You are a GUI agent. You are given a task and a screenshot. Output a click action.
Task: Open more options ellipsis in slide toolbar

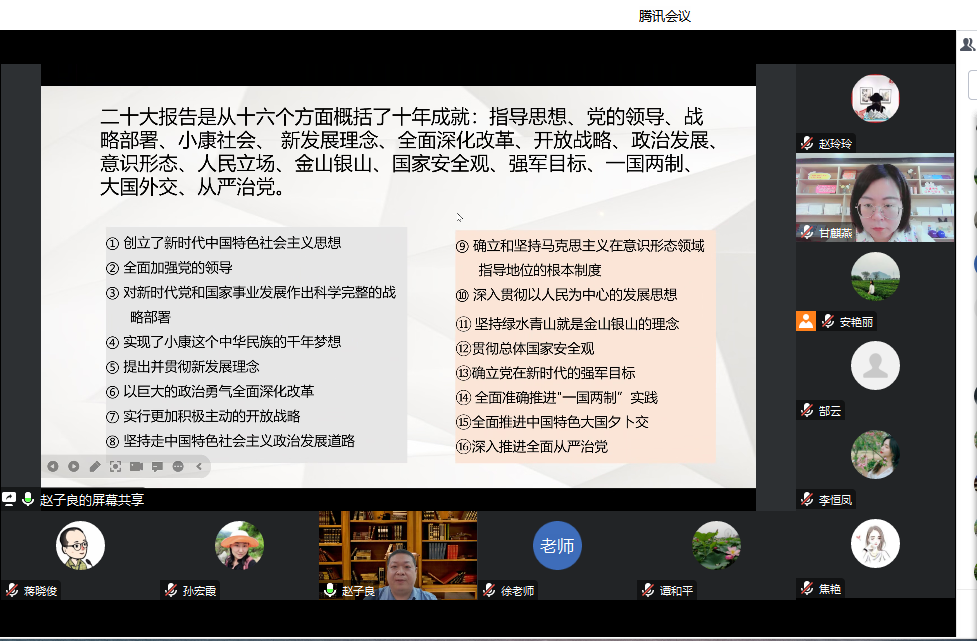pyautogui.click(x=178, y=466)
